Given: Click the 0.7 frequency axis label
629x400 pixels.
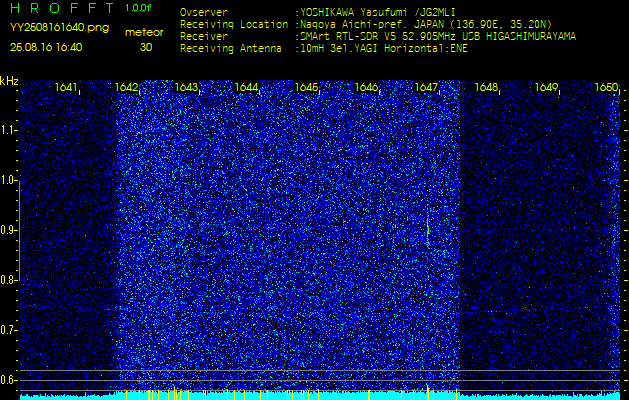Looking at the screenshot, I should click(7, 330).
